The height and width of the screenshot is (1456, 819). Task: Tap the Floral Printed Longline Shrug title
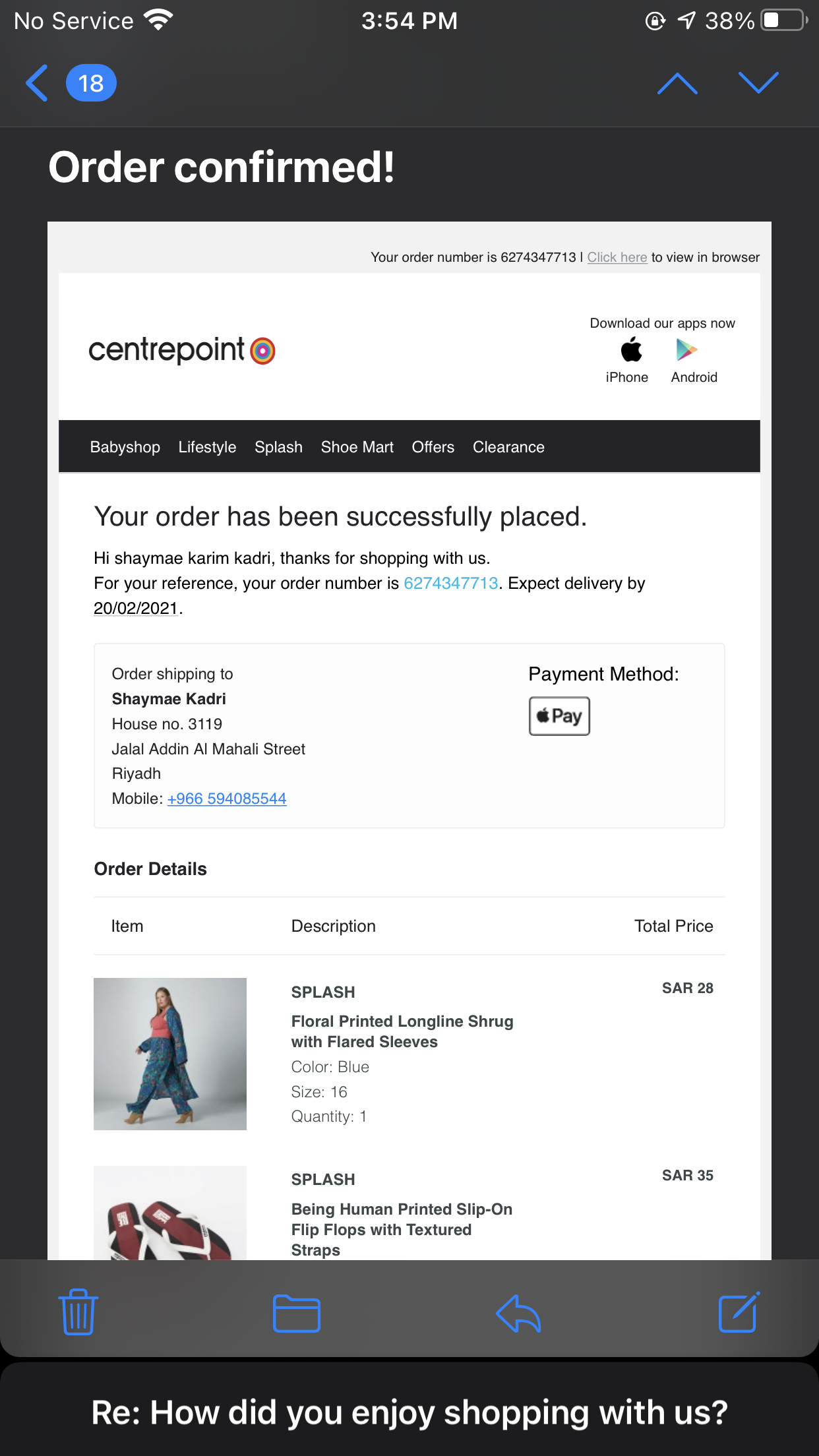[402, 1031]
